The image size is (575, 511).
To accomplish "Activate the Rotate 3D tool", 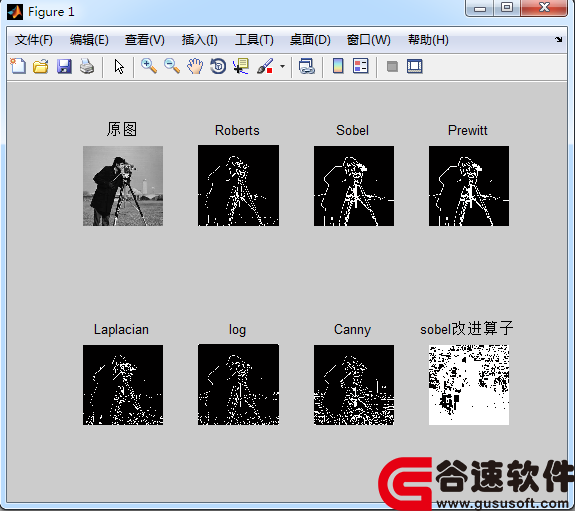I will tap(218, 66).
